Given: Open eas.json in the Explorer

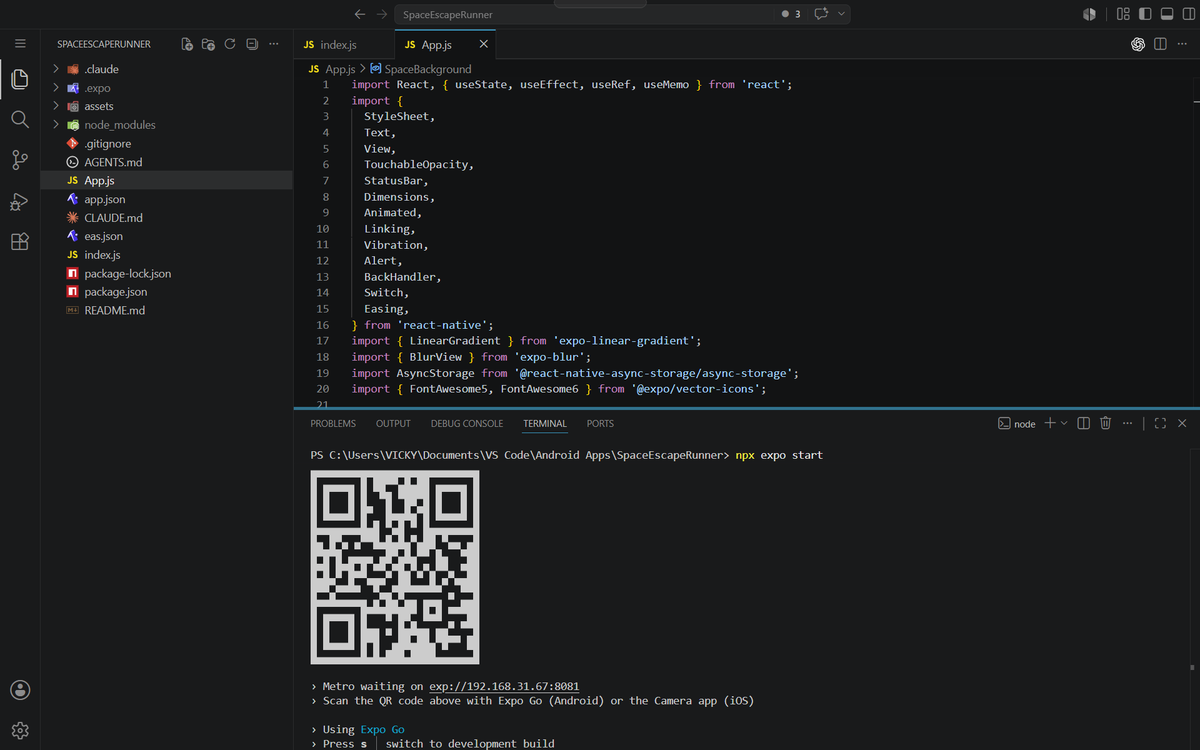Looking at the screenshot, I should tap(166, 236).
